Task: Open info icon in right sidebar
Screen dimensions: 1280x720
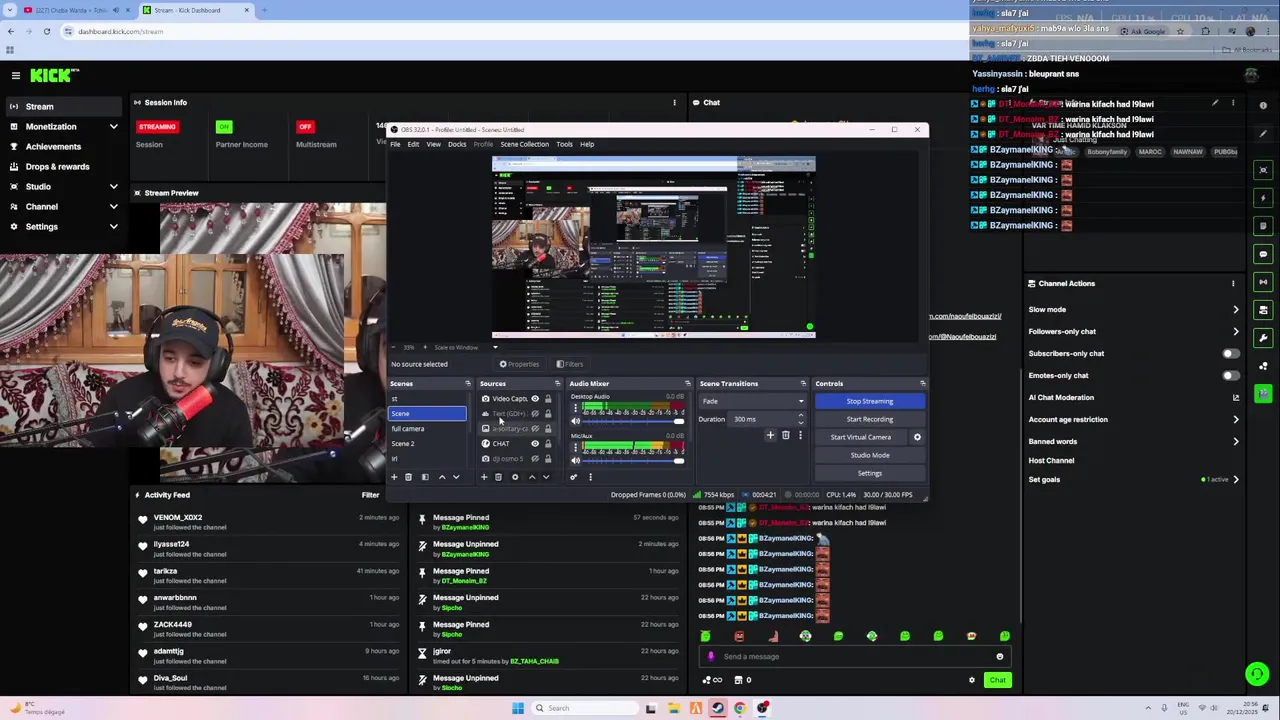Action: [1263, 105]
